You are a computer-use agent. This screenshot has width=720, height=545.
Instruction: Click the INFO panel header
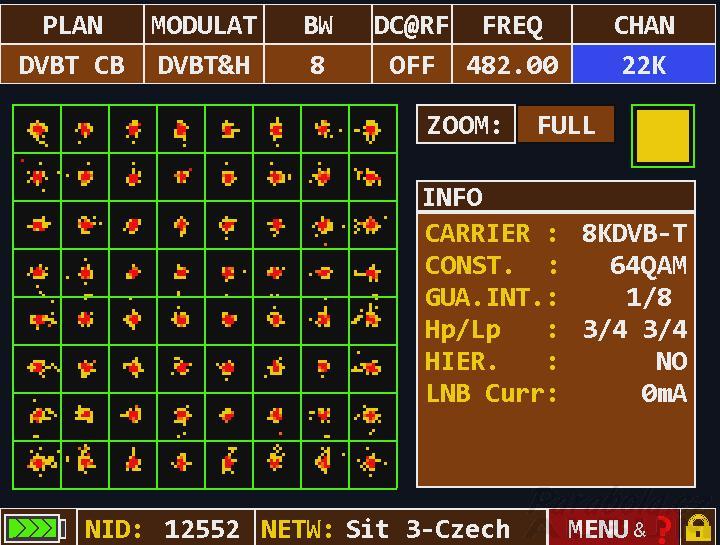[556, 197]
